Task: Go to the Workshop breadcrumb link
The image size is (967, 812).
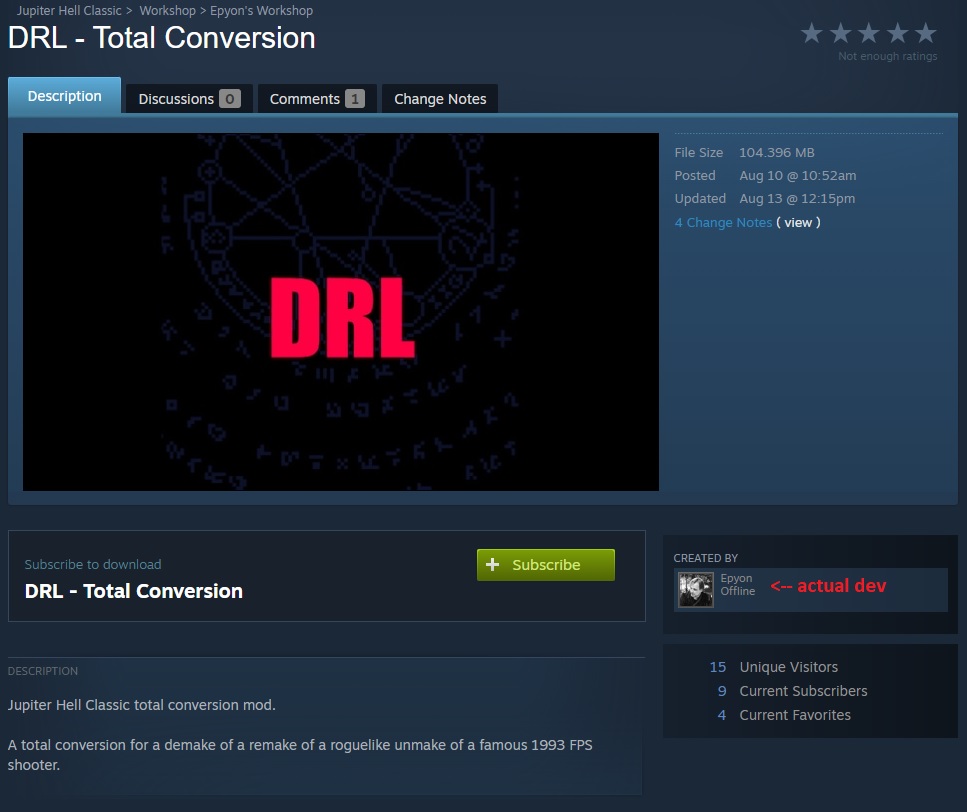Action: tap(167, 10)
